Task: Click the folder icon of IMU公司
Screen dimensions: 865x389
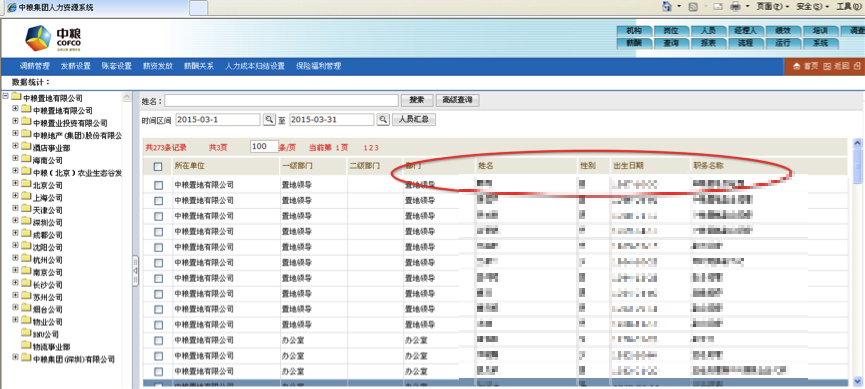Action: coord(26,333)
